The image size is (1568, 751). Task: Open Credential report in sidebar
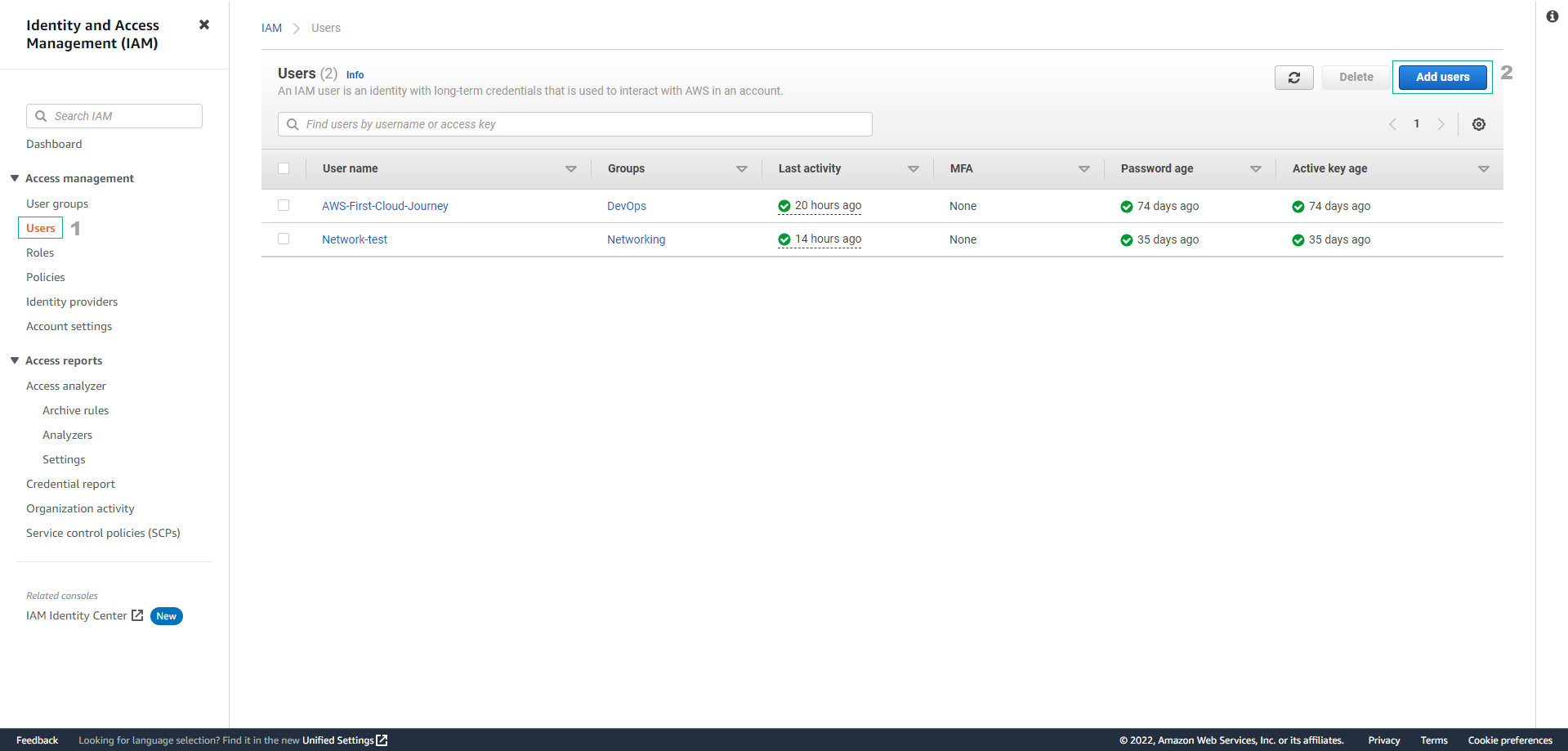[x=71, y=484]
